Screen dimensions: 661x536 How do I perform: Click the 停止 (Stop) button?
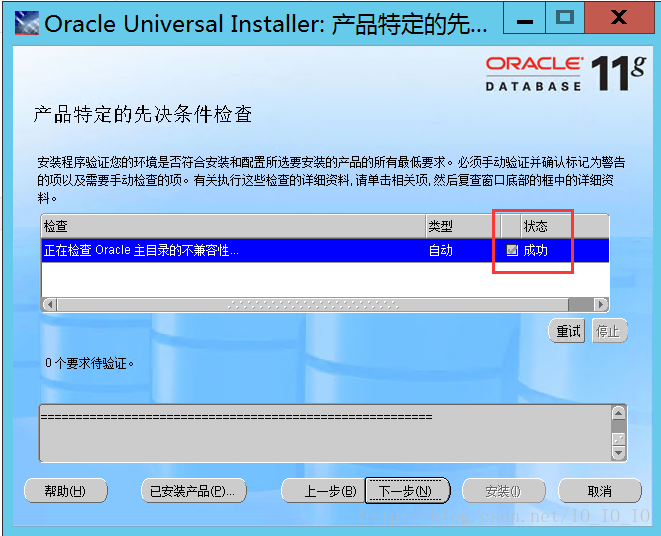tap(609, 331)
